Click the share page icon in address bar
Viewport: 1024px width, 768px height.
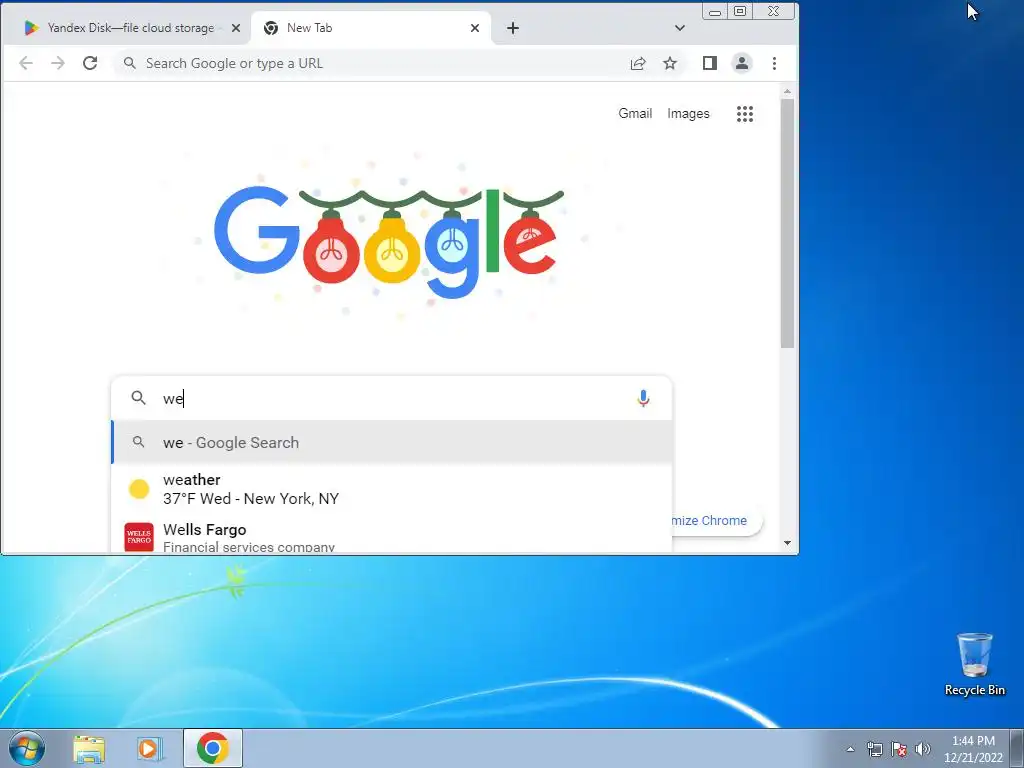point(638,63)
